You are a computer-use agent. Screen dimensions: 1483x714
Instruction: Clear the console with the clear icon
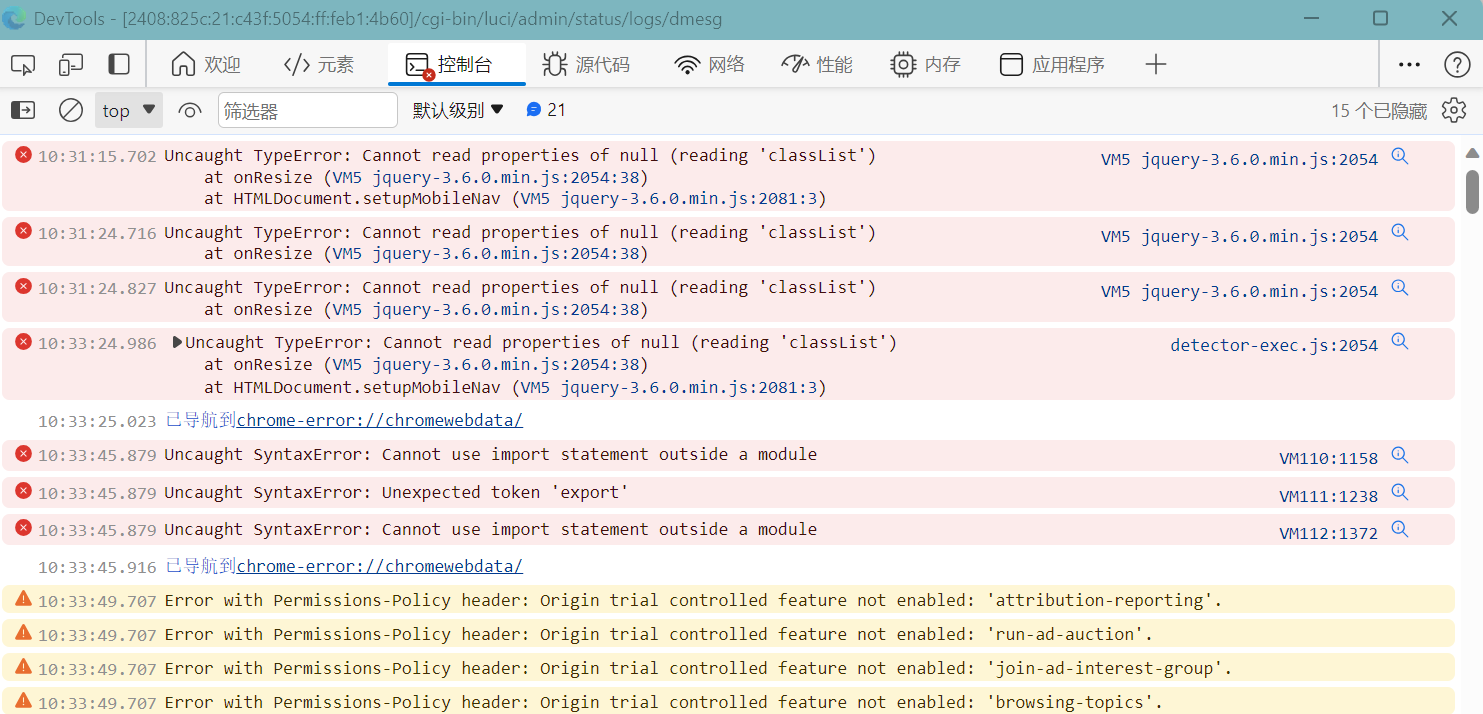[x=71, y=110]
